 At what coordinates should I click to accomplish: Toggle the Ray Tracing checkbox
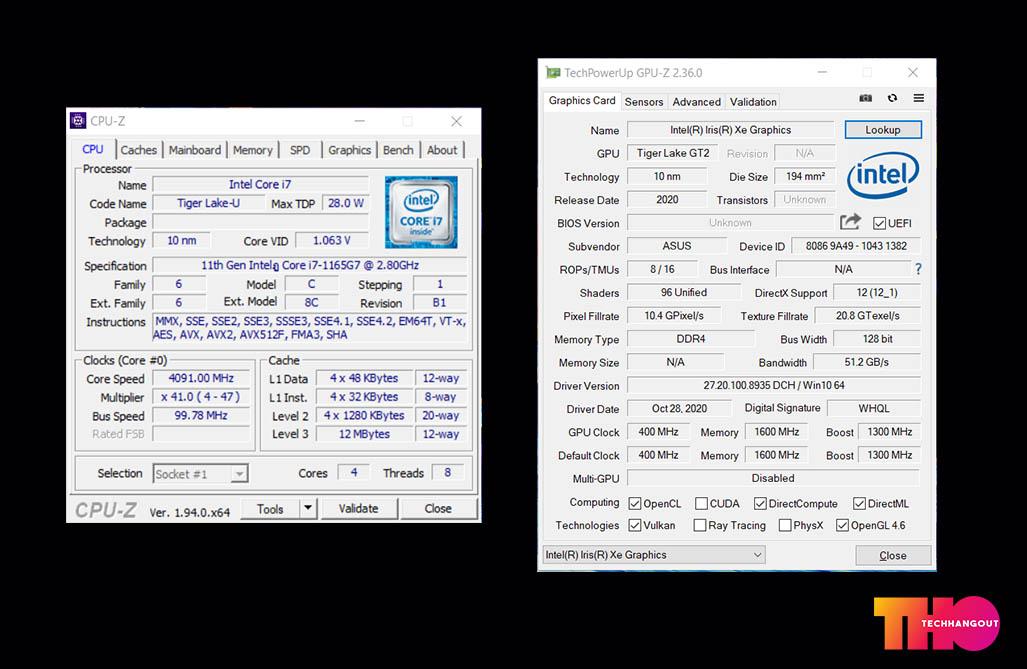click(x=700, y=526)
